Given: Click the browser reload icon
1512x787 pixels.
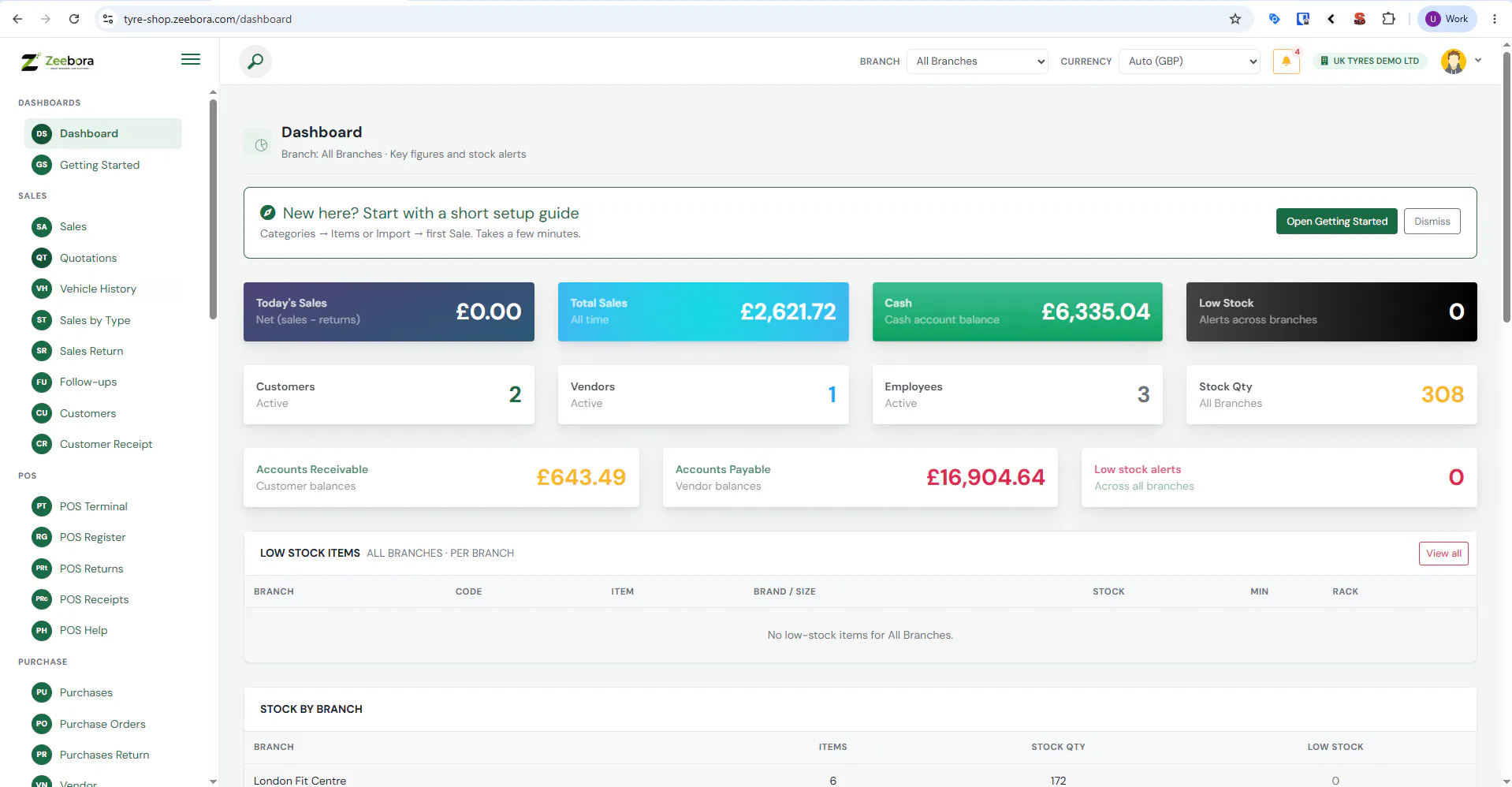Looking at the screenshot, I should [74, 19].
